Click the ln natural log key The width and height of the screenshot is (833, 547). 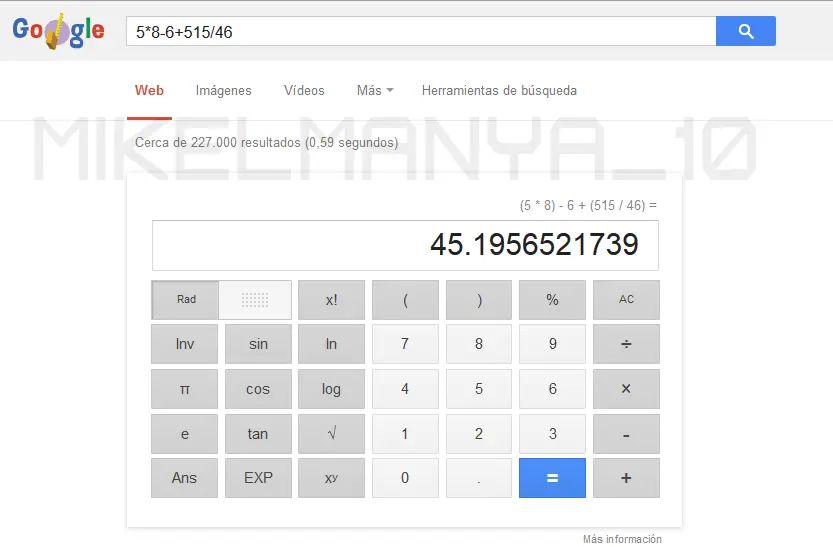(x=332, y=344)
